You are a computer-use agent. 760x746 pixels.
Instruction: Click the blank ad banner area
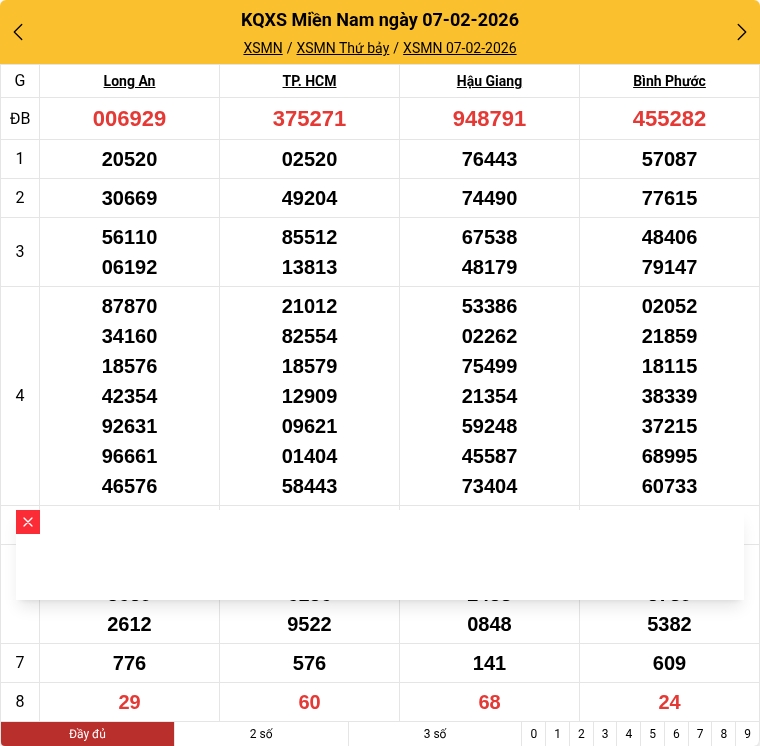click(x=390, y=560)
